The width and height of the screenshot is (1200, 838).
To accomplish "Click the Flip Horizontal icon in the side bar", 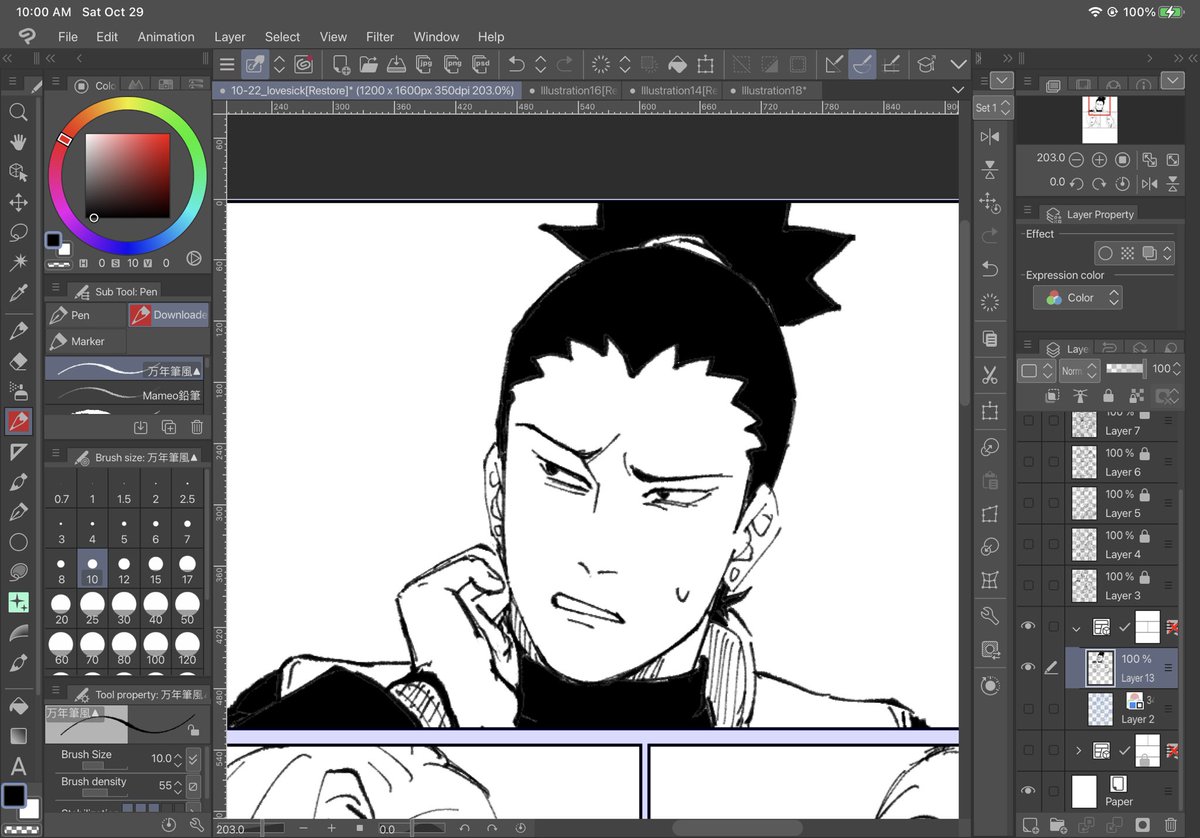I will (990, 137).
